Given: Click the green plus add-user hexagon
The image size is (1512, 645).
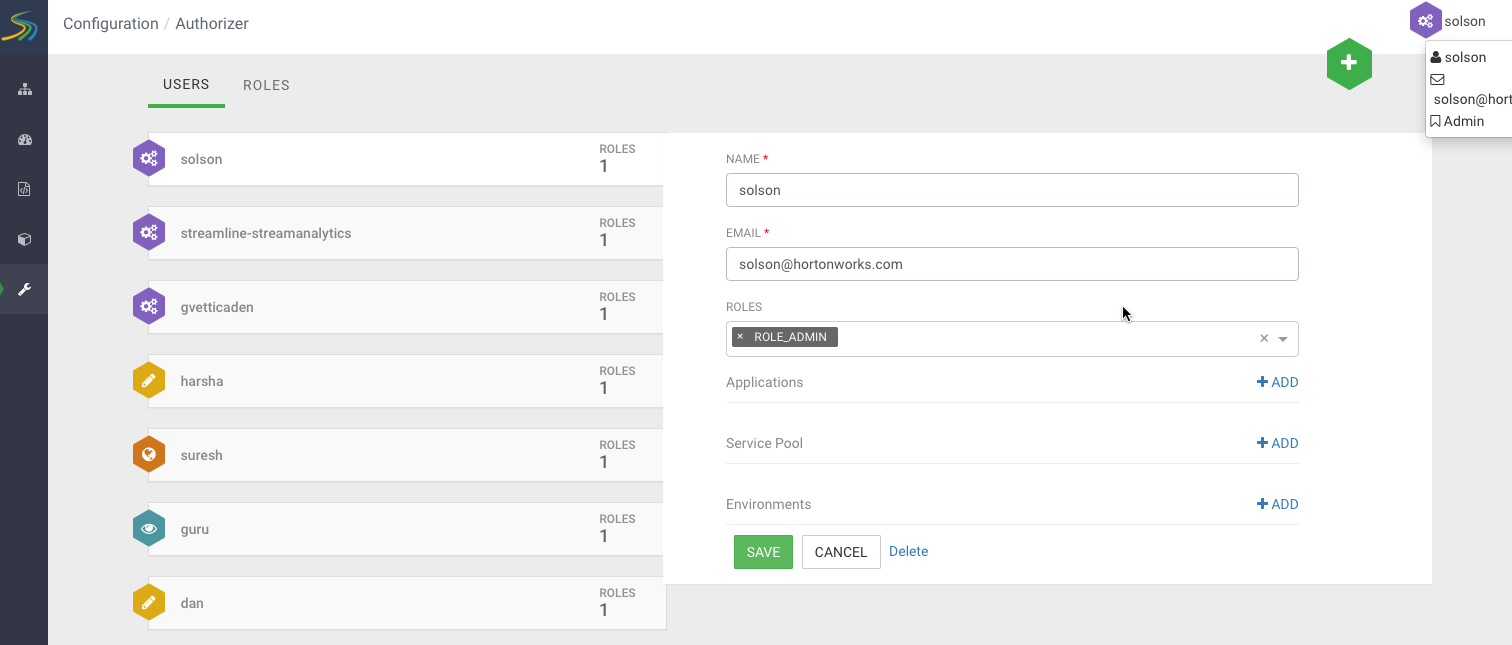Looking at the screenshot, I should (1349, 64).
